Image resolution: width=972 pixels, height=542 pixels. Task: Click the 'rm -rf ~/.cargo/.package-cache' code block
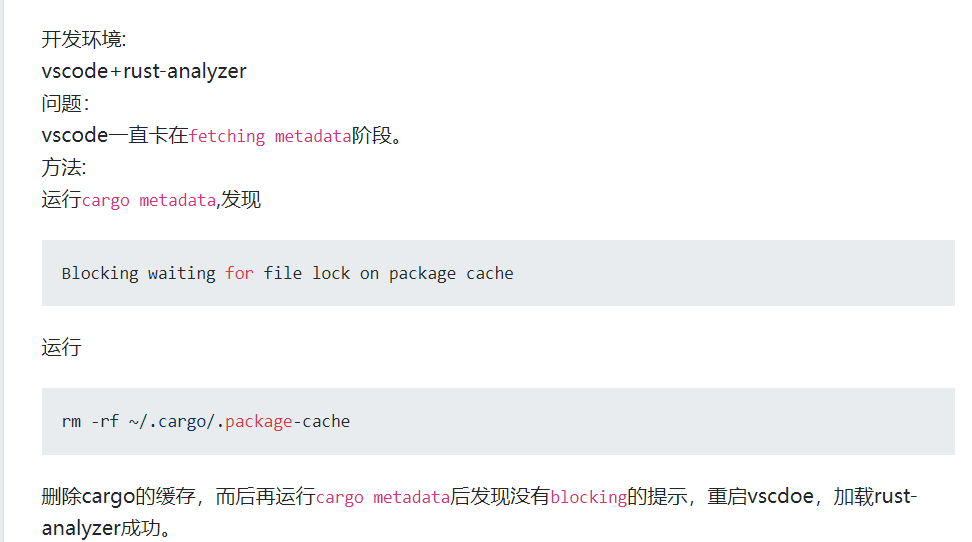[498, 422]
